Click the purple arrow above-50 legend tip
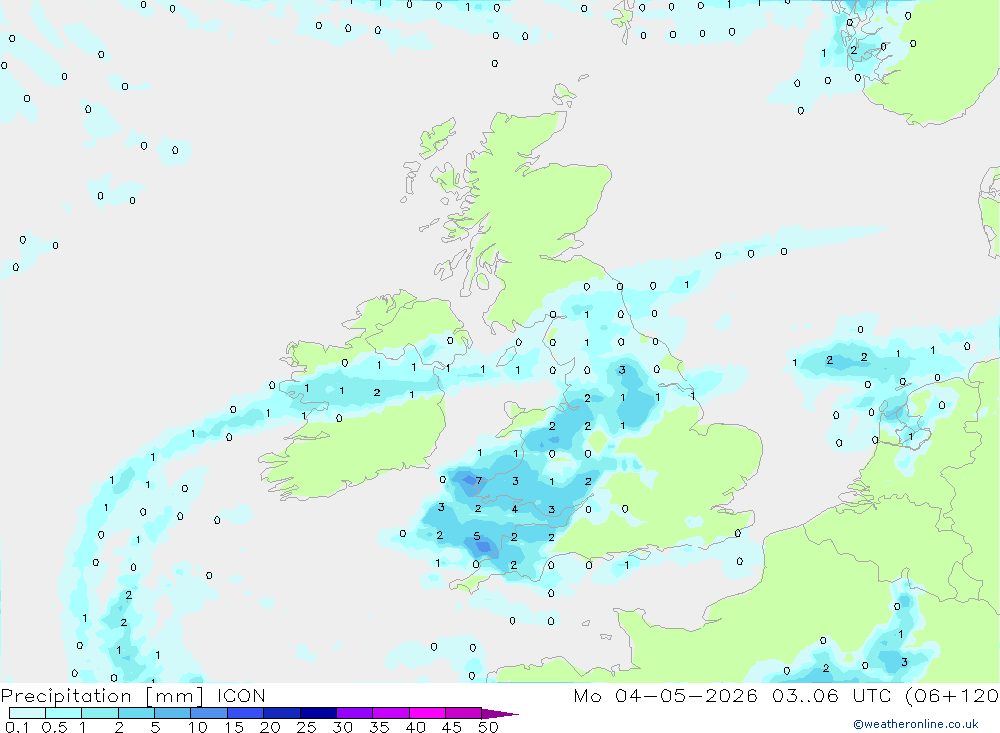The image size is (1000, 733). pos(500,714)
